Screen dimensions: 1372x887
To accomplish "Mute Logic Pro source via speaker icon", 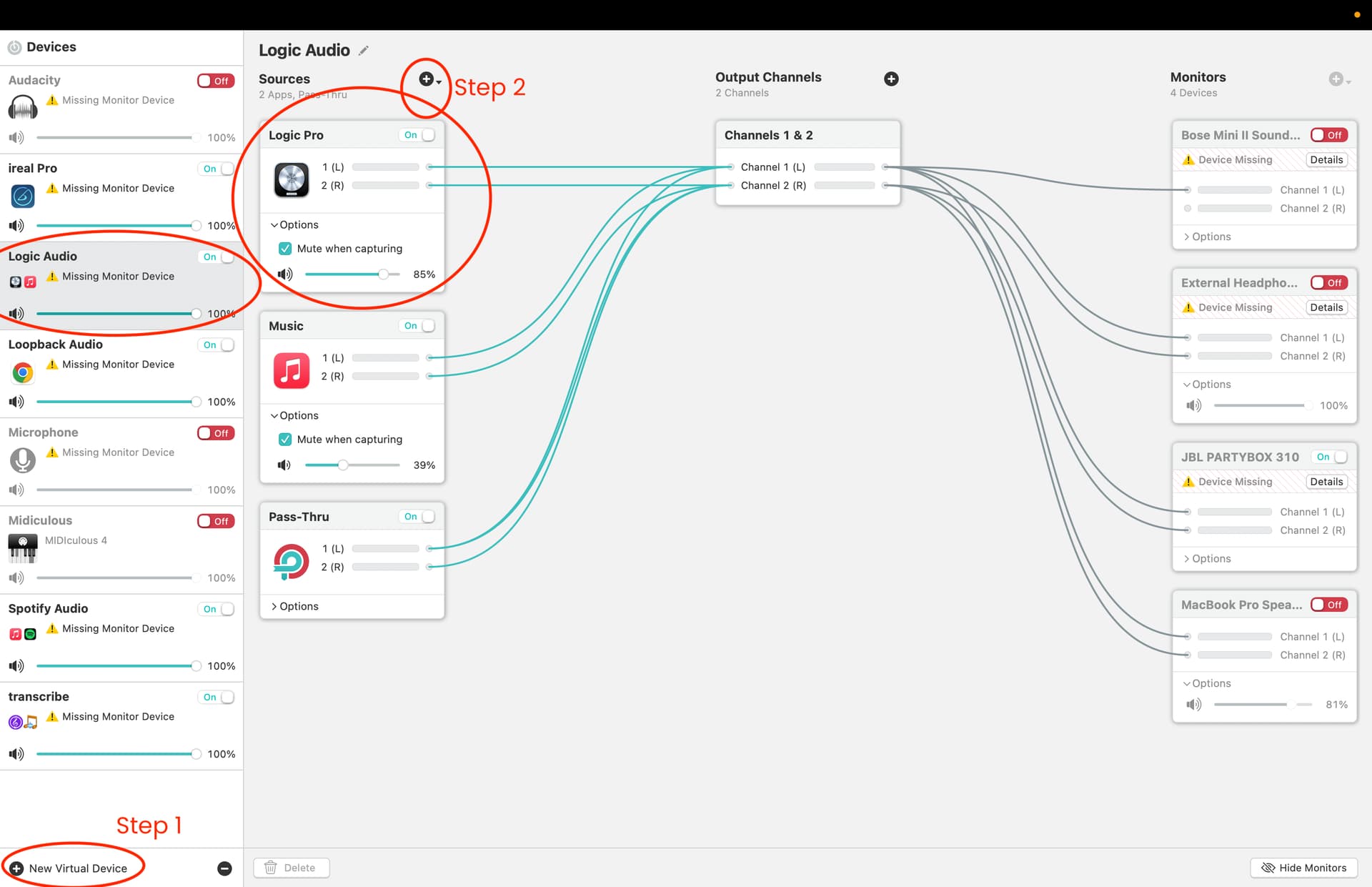I will tap(285, 274).
